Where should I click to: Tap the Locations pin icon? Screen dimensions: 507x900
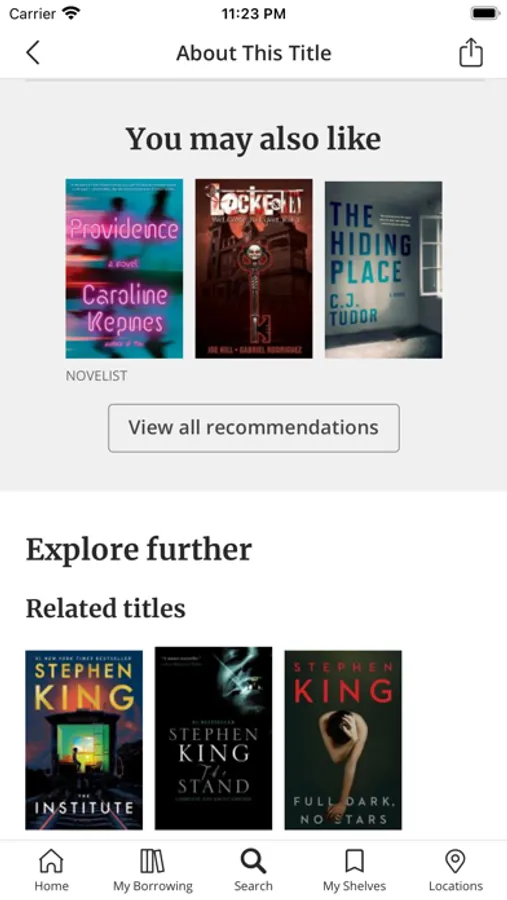click(455, 861)
